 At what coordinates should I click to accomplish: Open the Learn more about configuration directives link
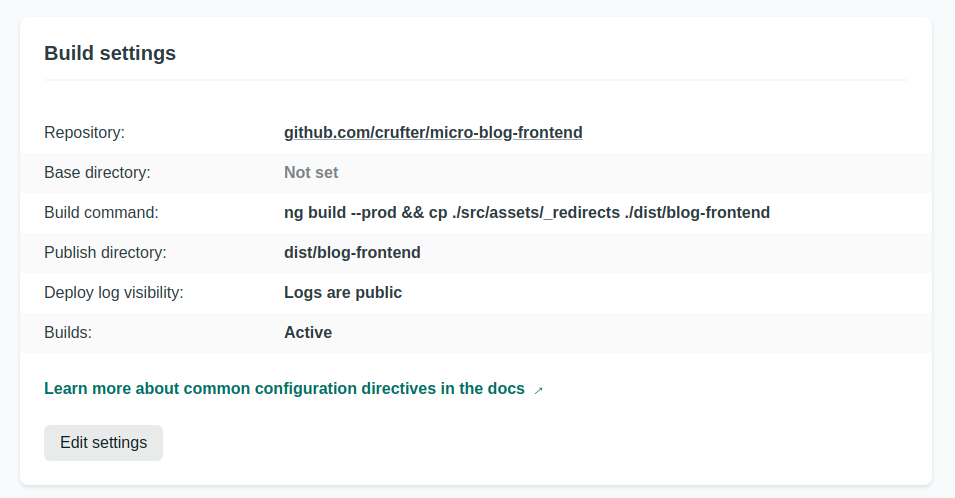[x=284, y=389]
